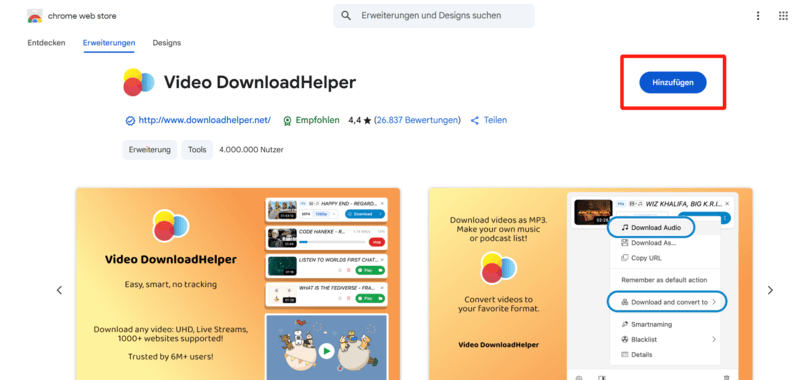Click the chrome web store header text
The height and width of the screenshot is (380, 800).
pos(82,16)
